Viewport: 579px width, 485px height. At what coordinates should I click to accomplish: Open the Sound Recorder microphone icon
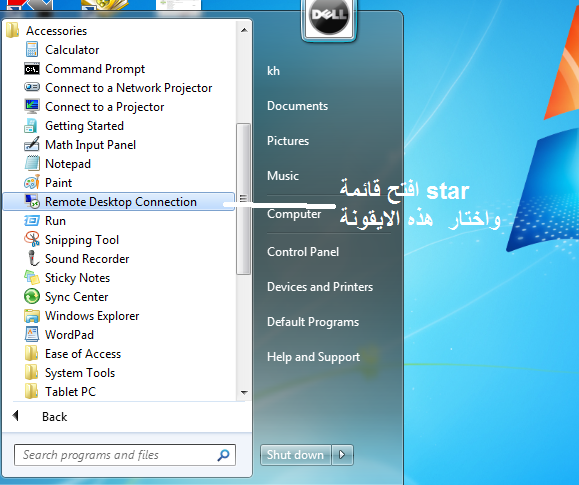(x=32, y=259)
